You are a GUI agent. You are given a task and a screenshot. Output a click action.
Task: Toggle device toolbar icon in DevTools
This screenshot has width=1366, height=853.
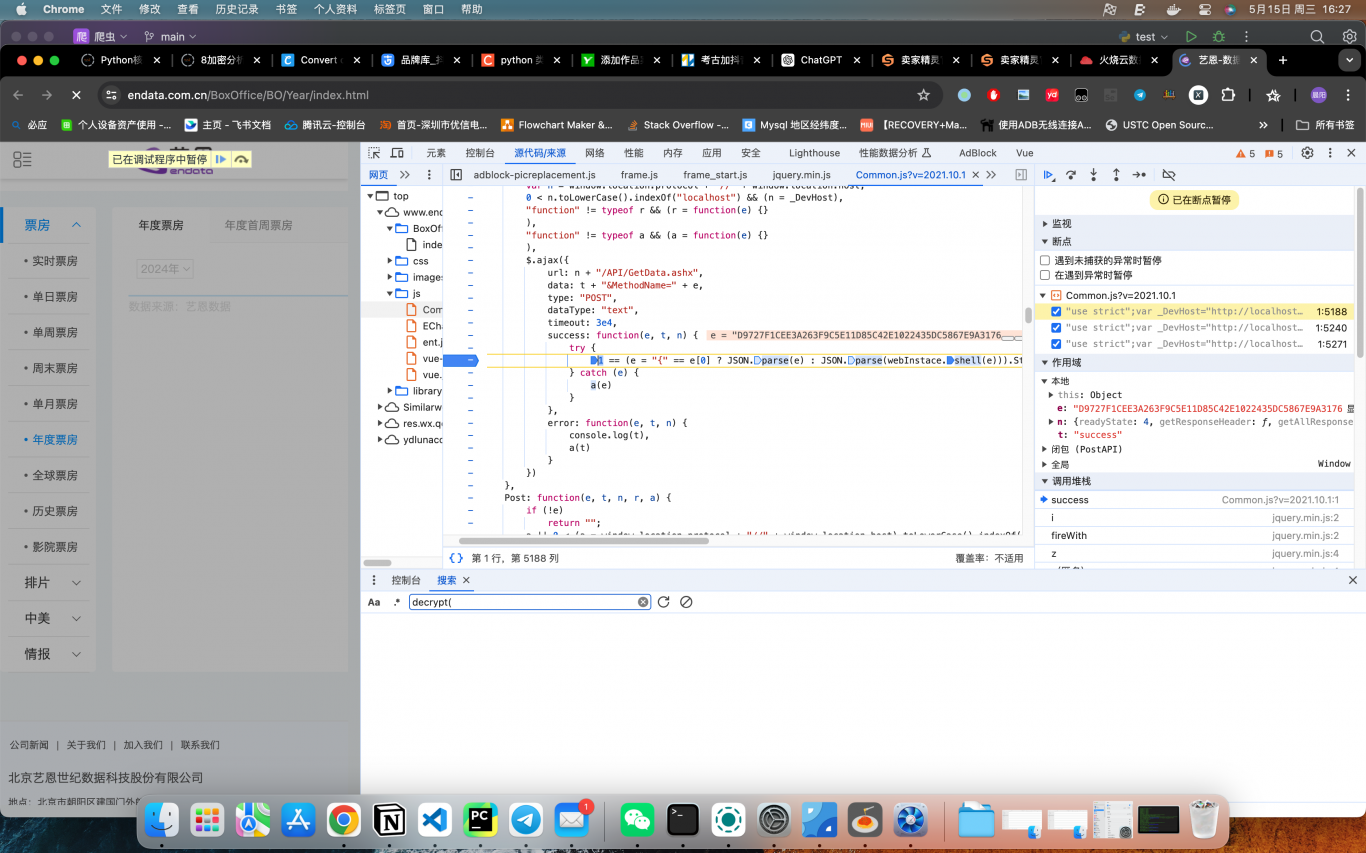tap(397, 153)
